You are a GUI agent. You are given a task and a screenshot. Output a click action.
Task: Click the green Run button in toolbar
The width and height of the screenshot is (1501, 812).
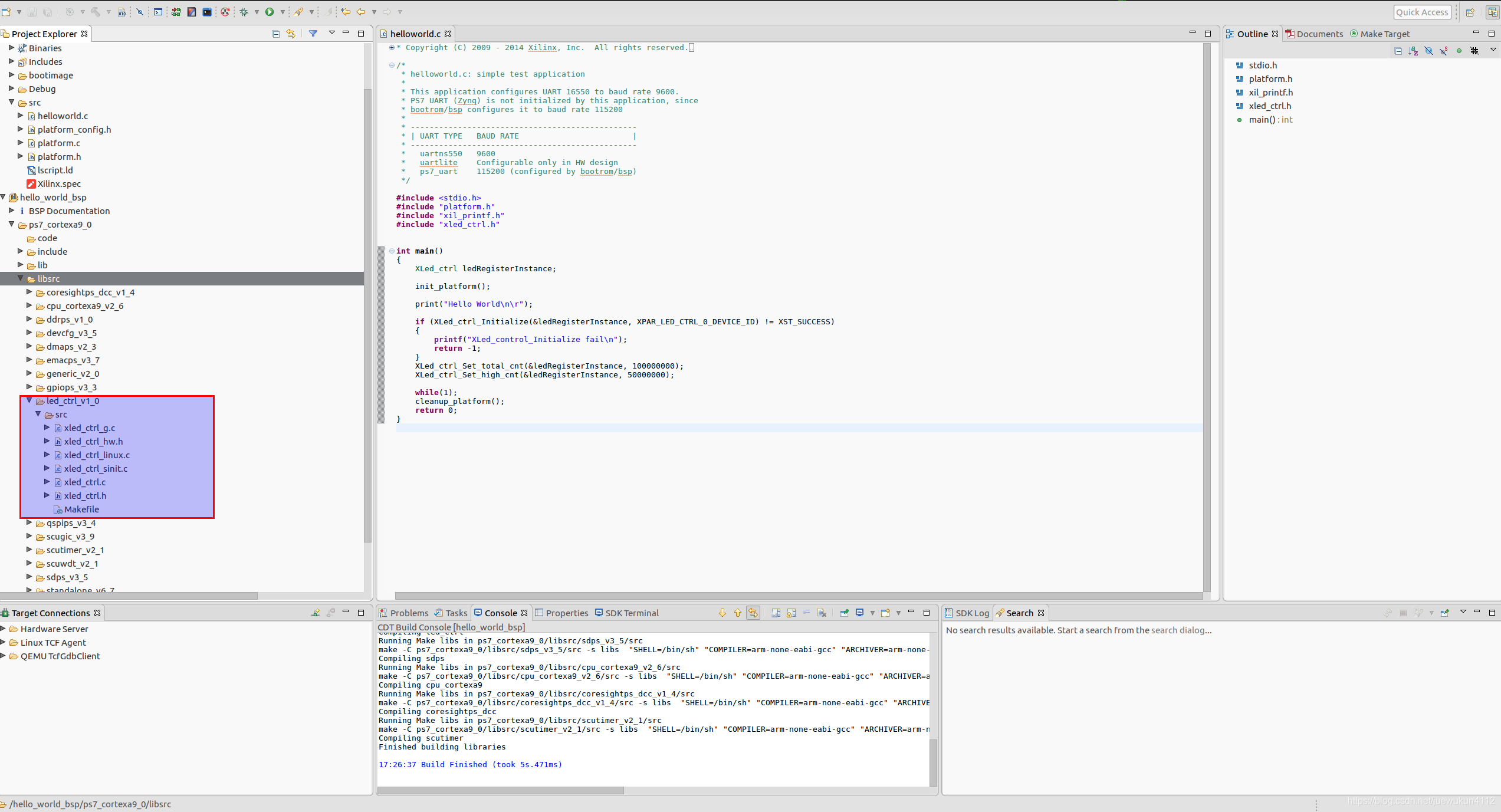270,12
